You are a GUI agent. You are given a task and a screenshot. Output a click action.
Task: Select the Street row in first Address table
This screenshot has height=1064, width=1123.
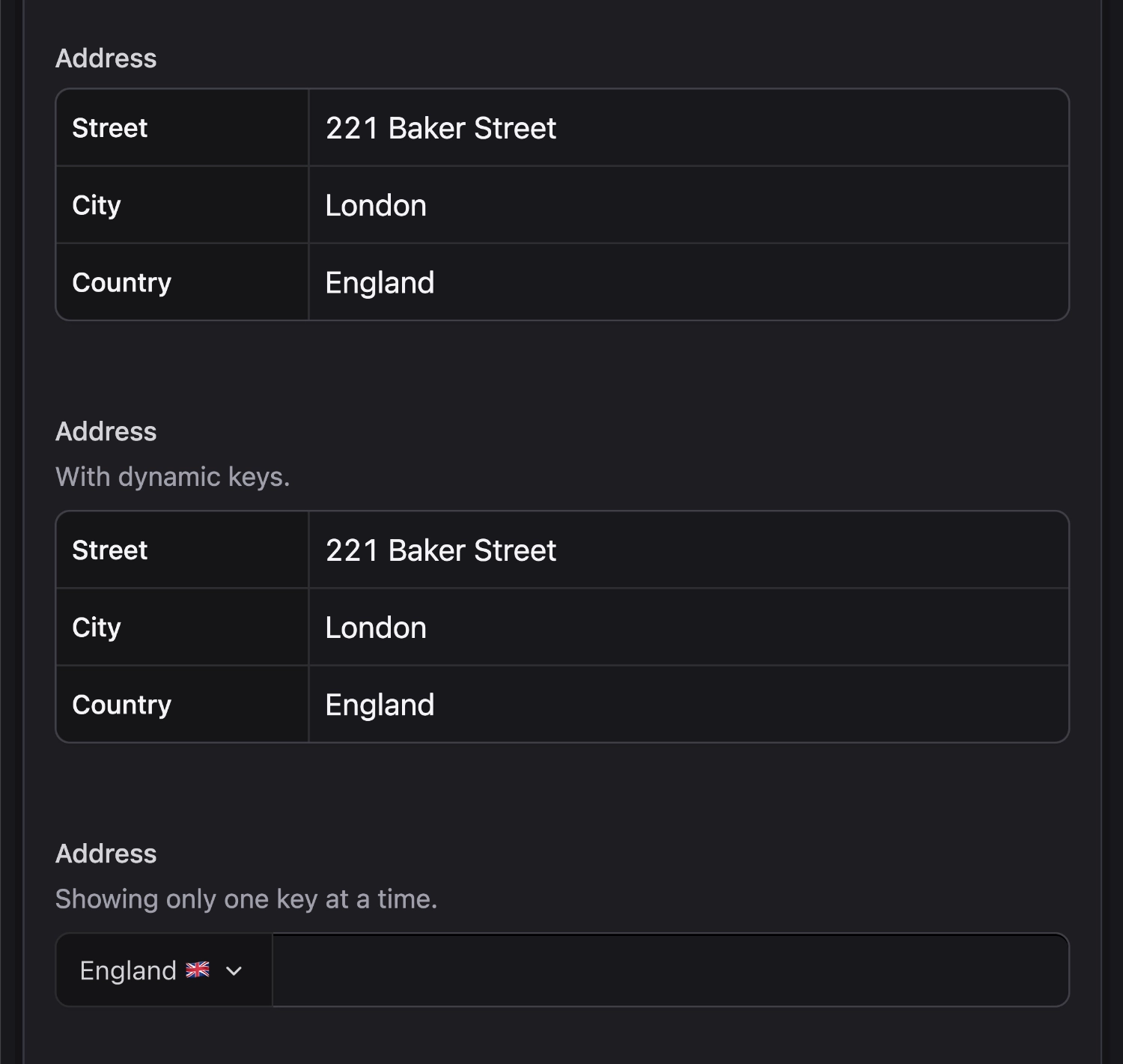click(110, 127)
